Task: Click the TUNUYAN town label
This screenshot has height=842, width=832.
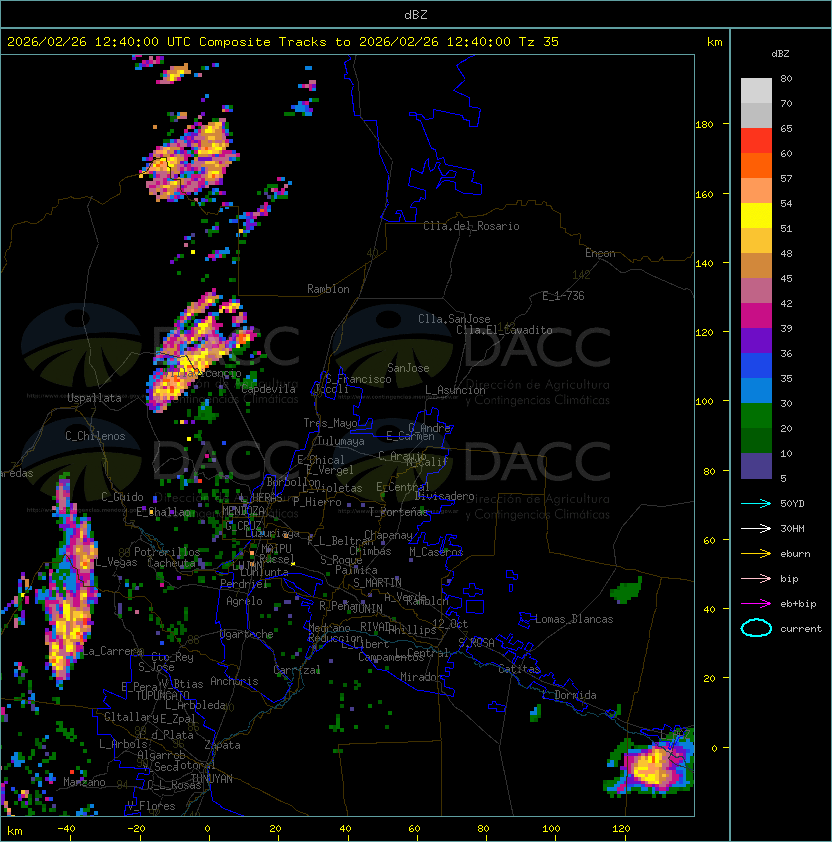Action: (212, 779)
